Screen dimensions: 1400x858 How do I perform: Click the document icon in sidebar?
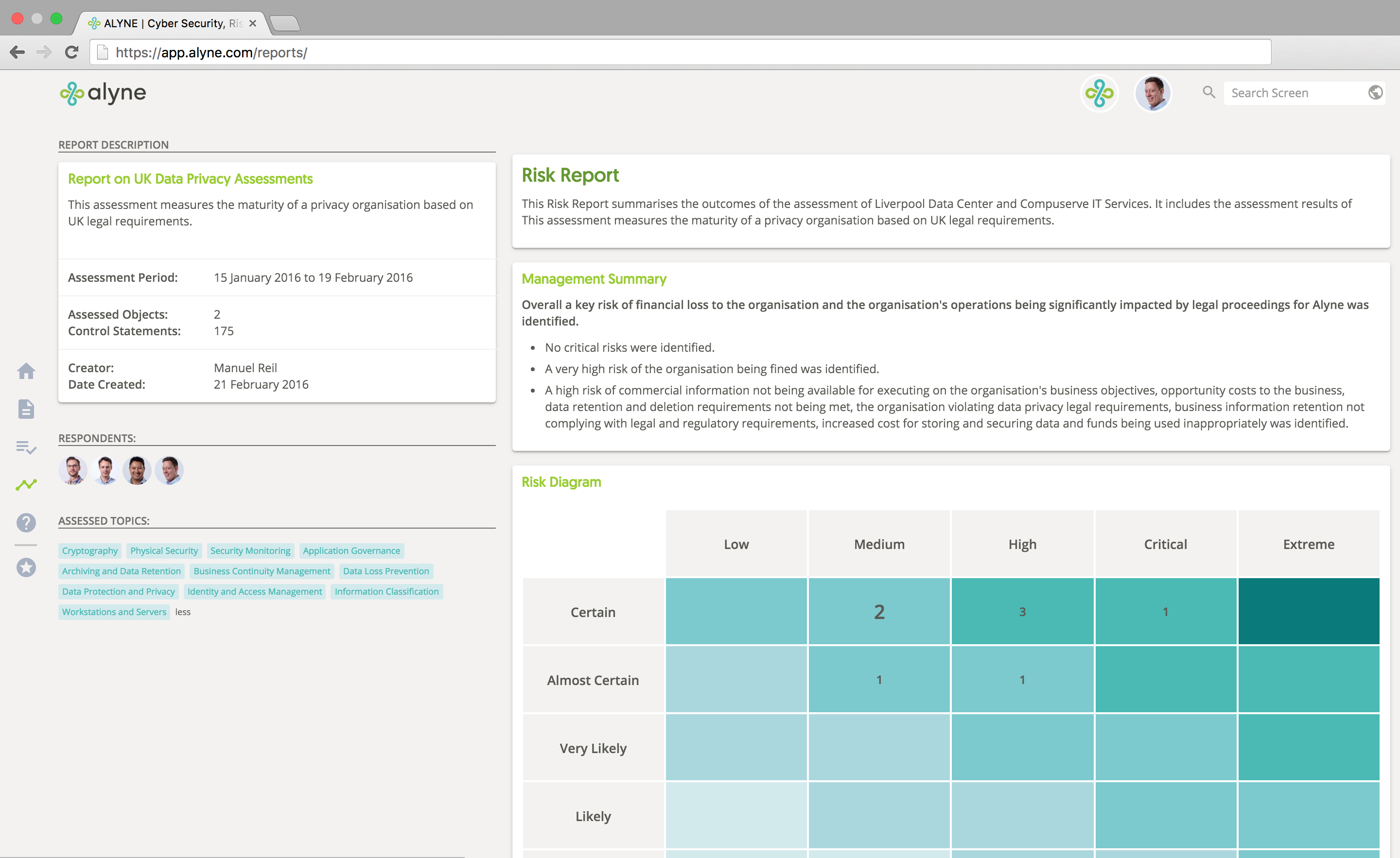click(x=26, y=409)
